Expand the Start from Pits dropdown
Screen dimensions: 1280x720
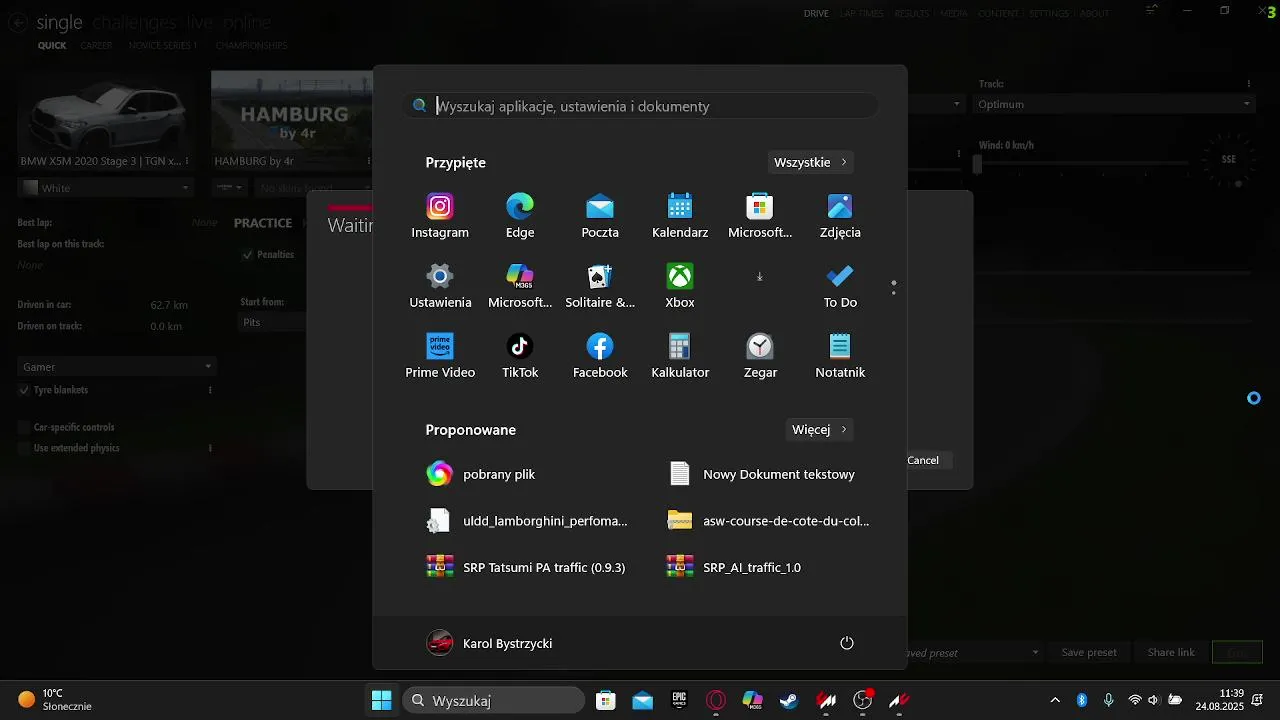coord(273,322)
